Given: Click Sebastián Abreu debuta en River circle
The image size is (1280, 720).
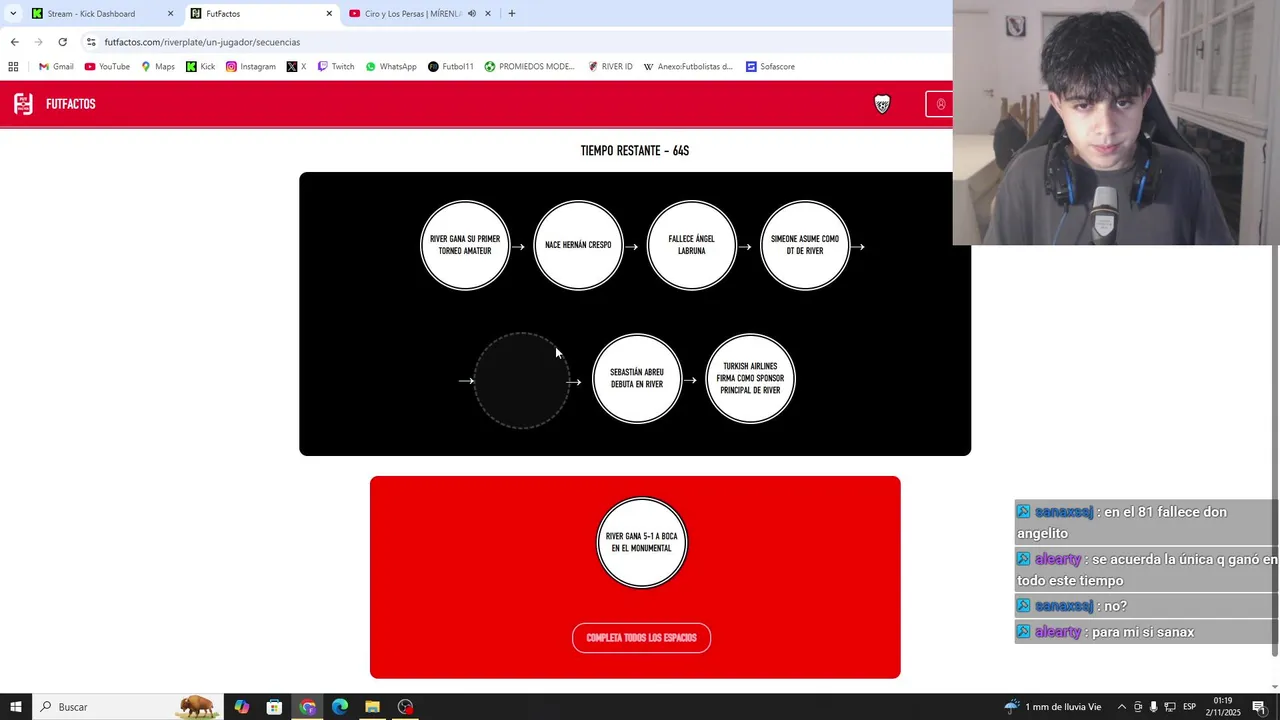Looking at the screenshot, I should (637, 379).
